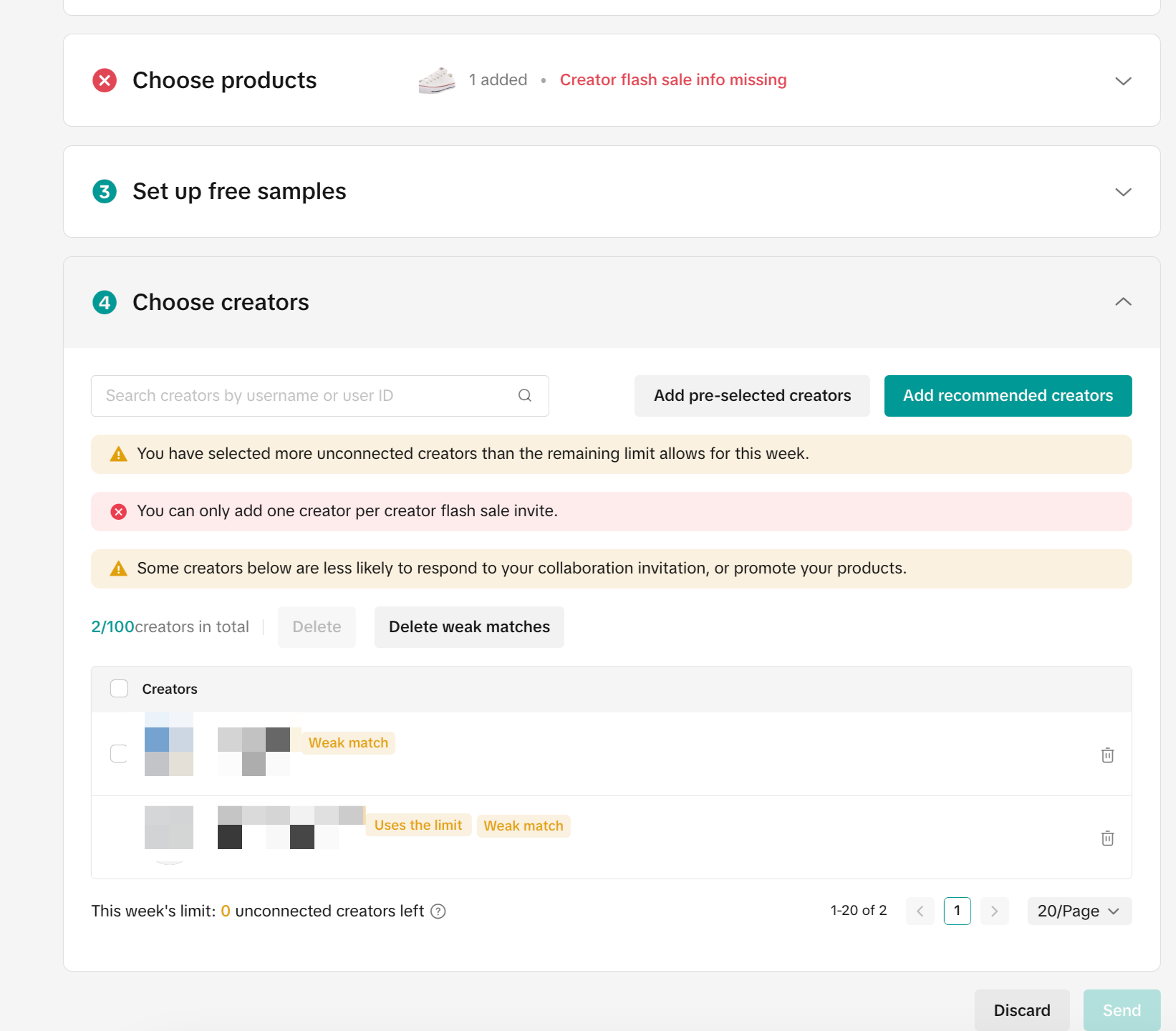Check the select-all Creators checkbox
The width and height of the screenshot is (1176, 1031).
pos(119,689)
